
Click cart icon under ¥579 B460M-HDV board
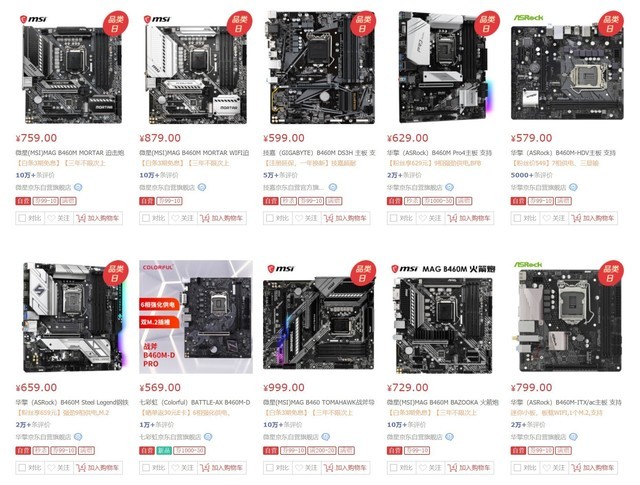point(576,218)
